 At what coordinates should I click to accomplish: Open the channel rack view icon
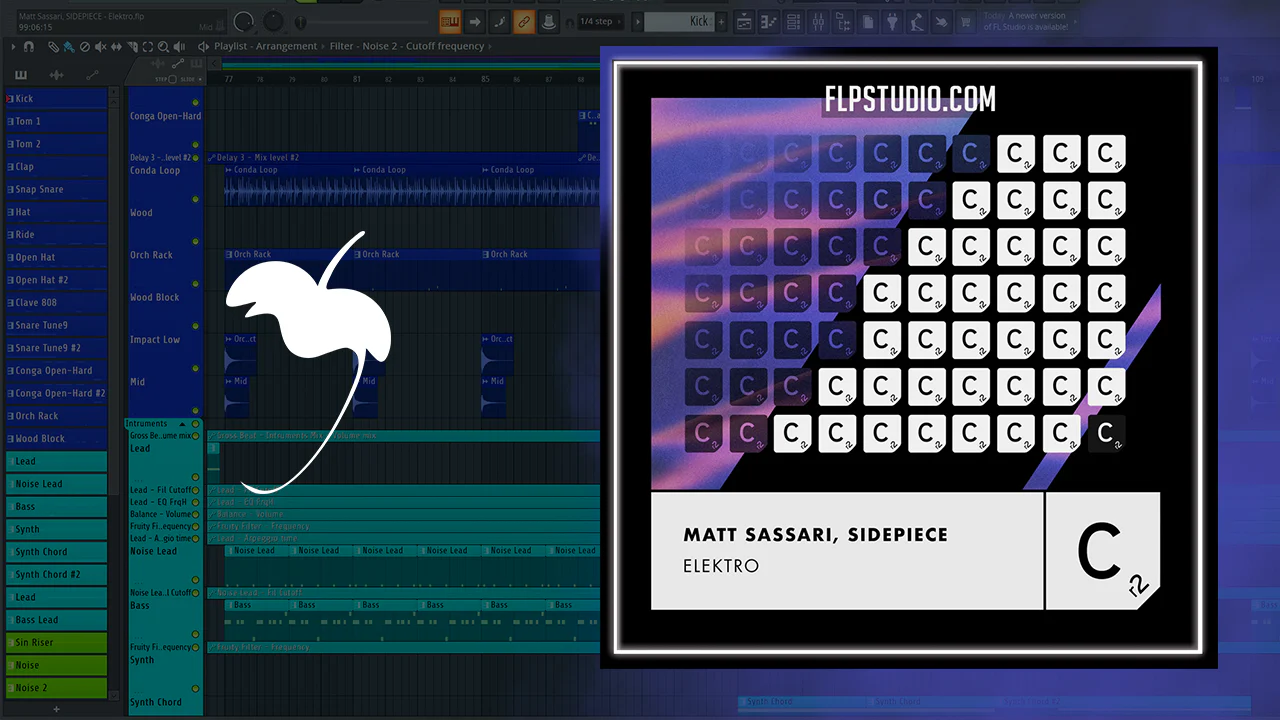coord(793,21)
